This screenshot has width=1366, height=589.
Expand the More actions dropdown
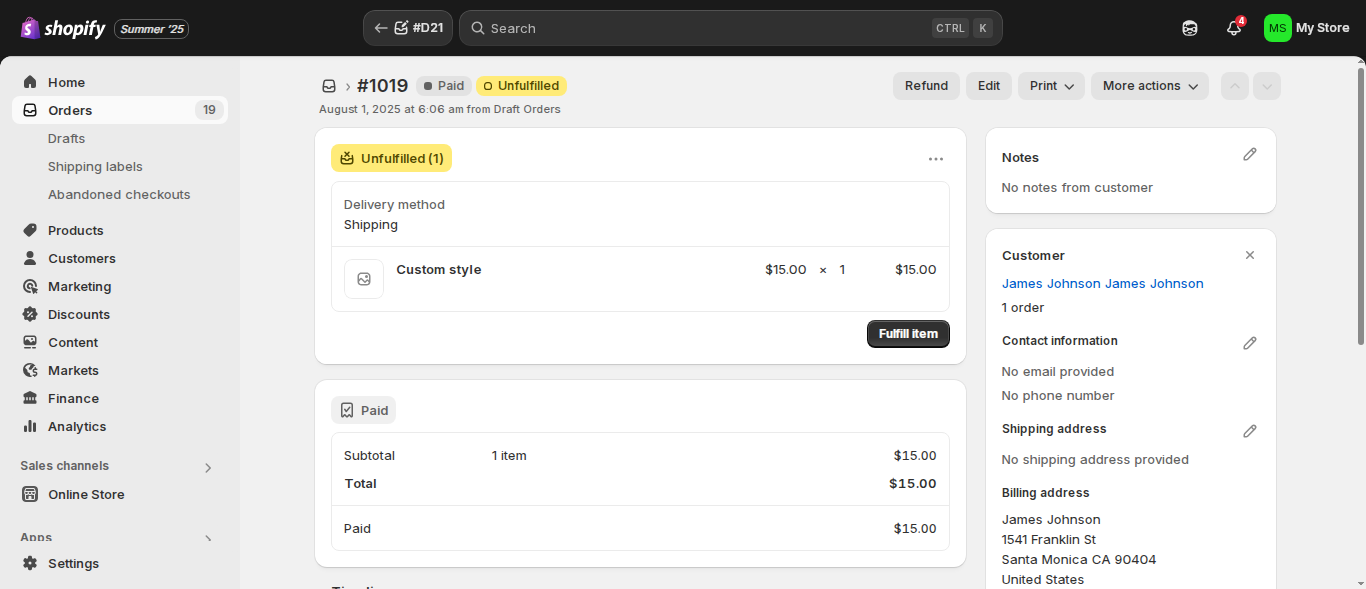tap(1150, 86)
